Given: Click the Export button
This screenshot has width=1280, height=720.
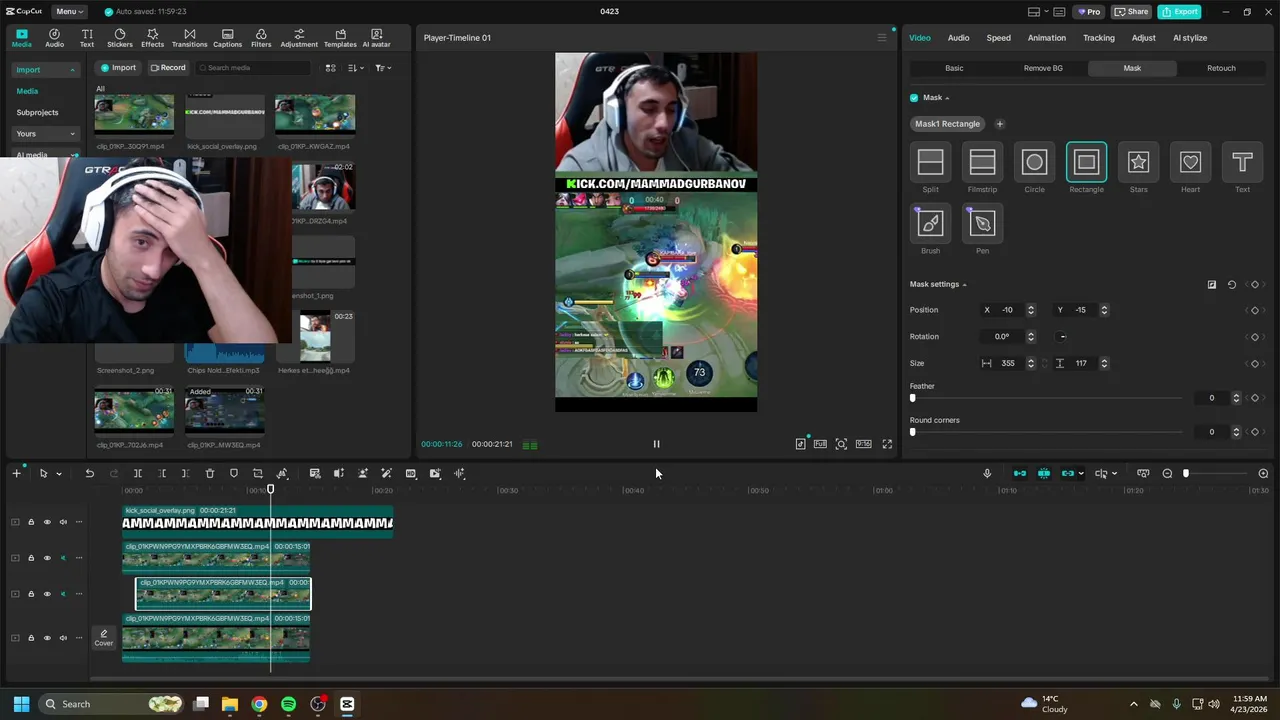Looking at the screenshot, I should tap(1179, 12).
